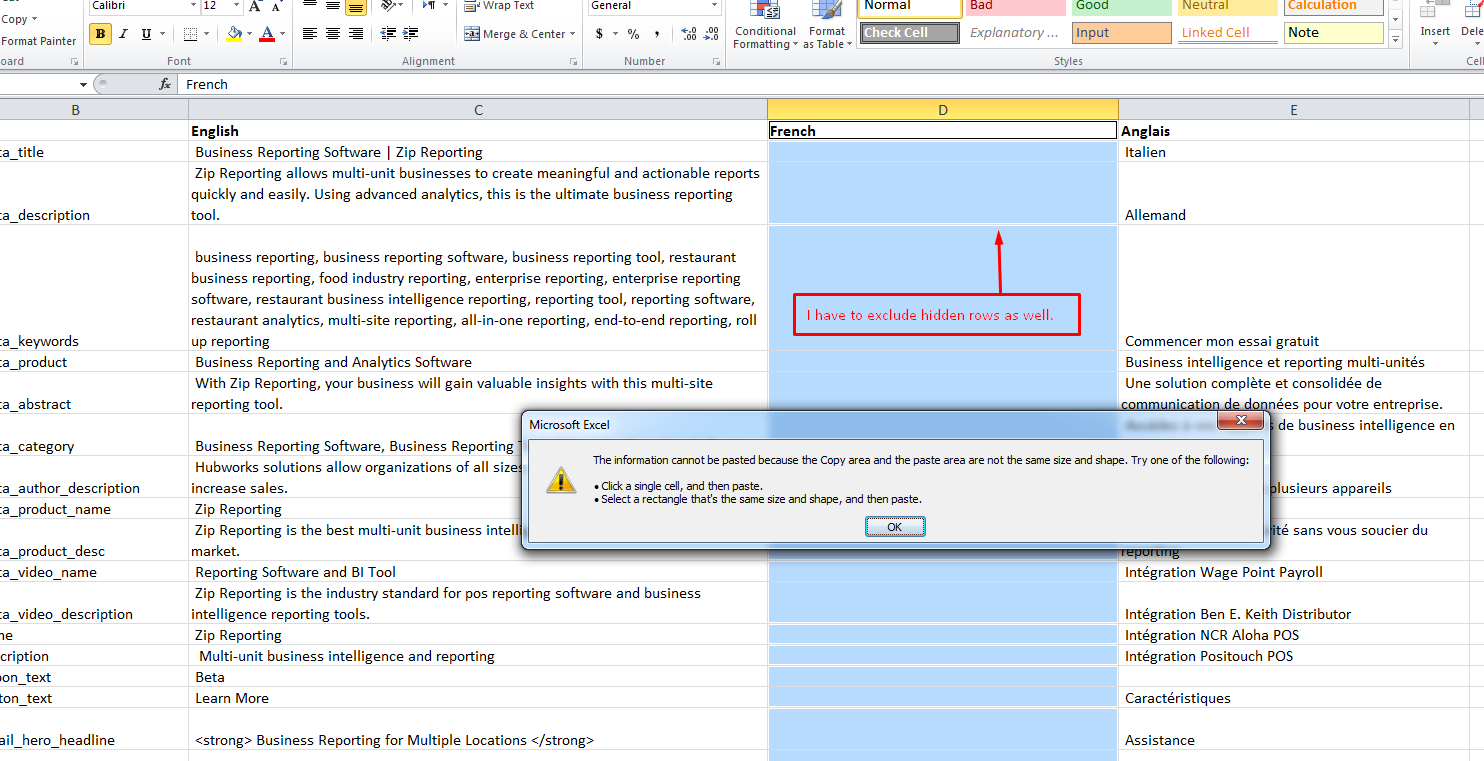The width and height of the screenshot is (1484, 761).
Task: Set middle vertical alignment
Action: click(332, 6)
